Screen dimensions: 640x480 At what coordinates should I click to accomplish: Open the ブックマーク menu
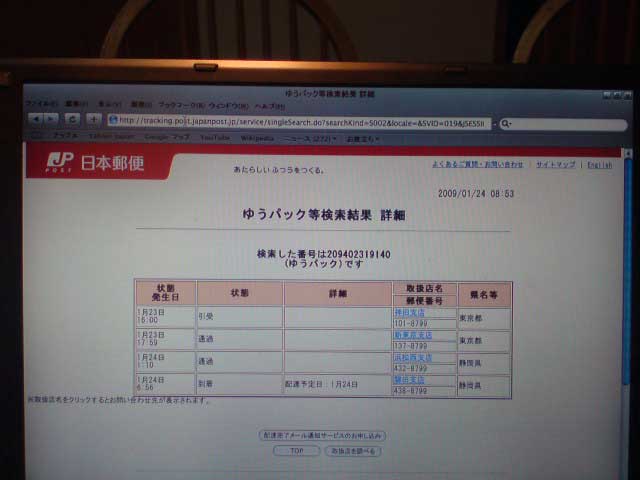181,105
